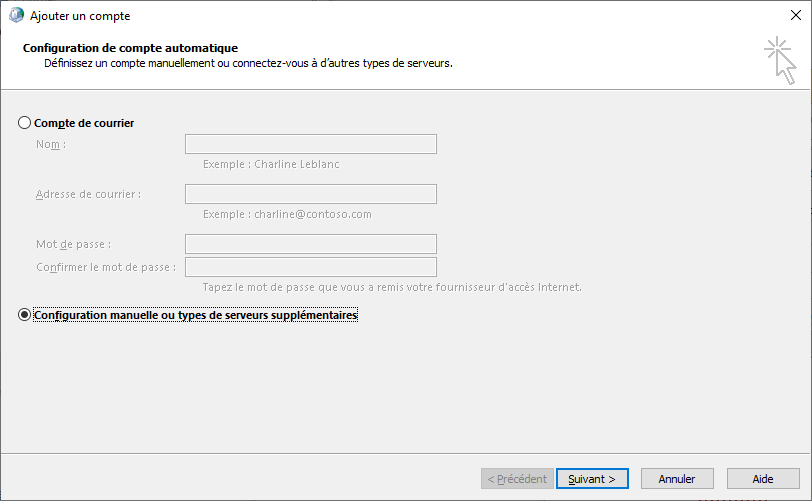This screenshot has height=501, width=812.
Task: Click the Nom input field
Action: tap(311, 144)
